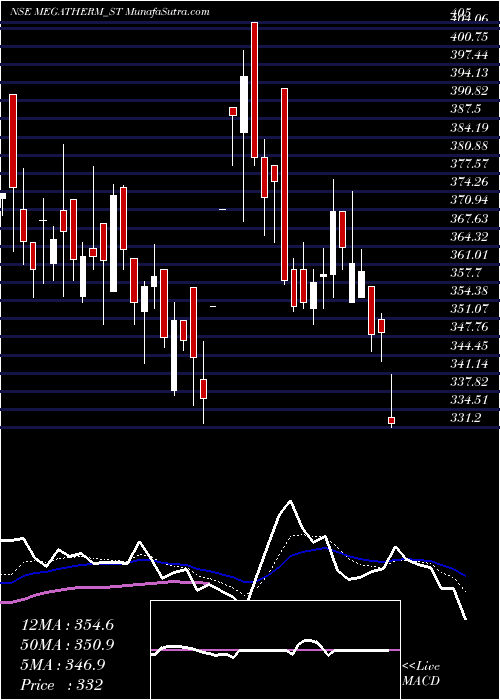Click the NSE MEGATHERM_ST MunafaSutra.com title
The width and height of the screenshot is (500, 700).
109,12
